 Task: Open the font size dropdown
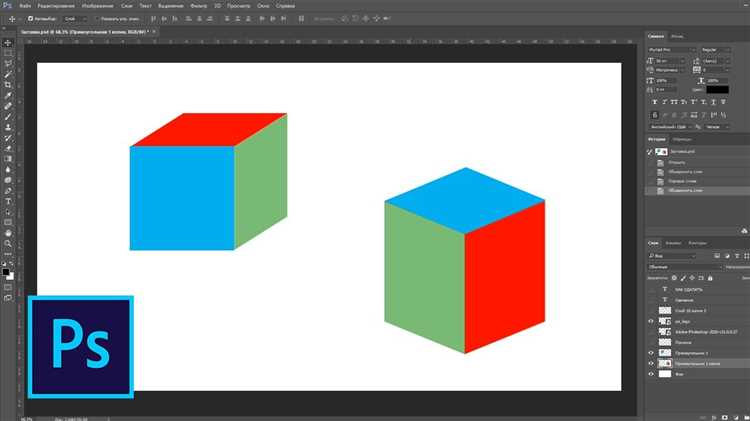tap(670, 61)
